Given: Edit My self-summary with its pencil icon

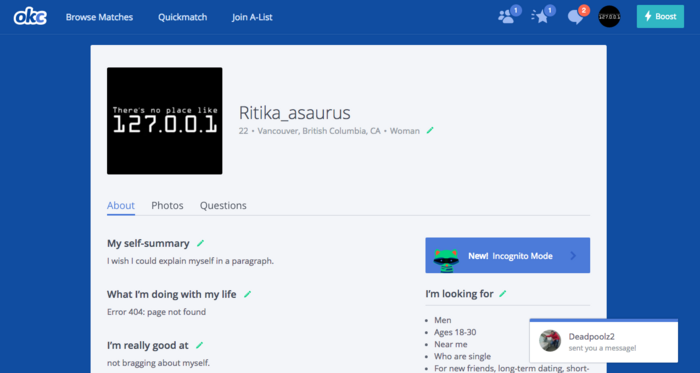Looking at the screenshot, I should (200, 243).
